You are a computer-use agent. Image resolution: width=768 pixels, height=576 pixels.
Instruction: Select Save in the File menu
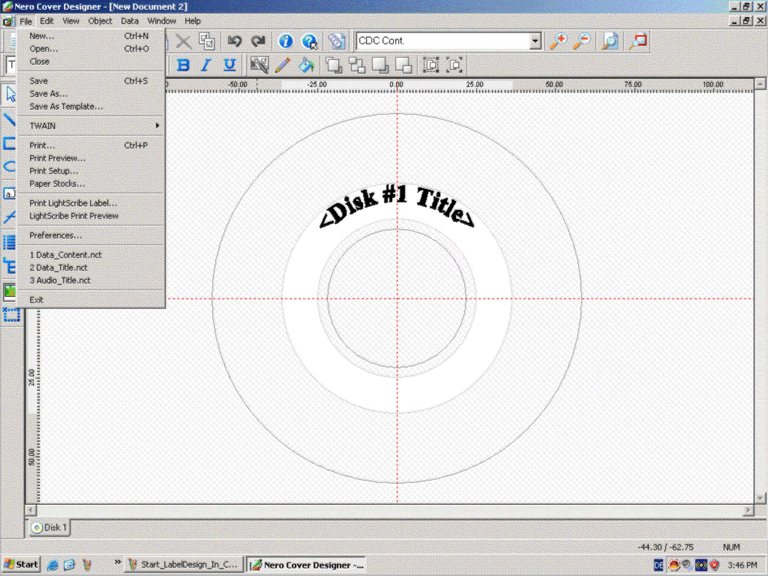91,81
